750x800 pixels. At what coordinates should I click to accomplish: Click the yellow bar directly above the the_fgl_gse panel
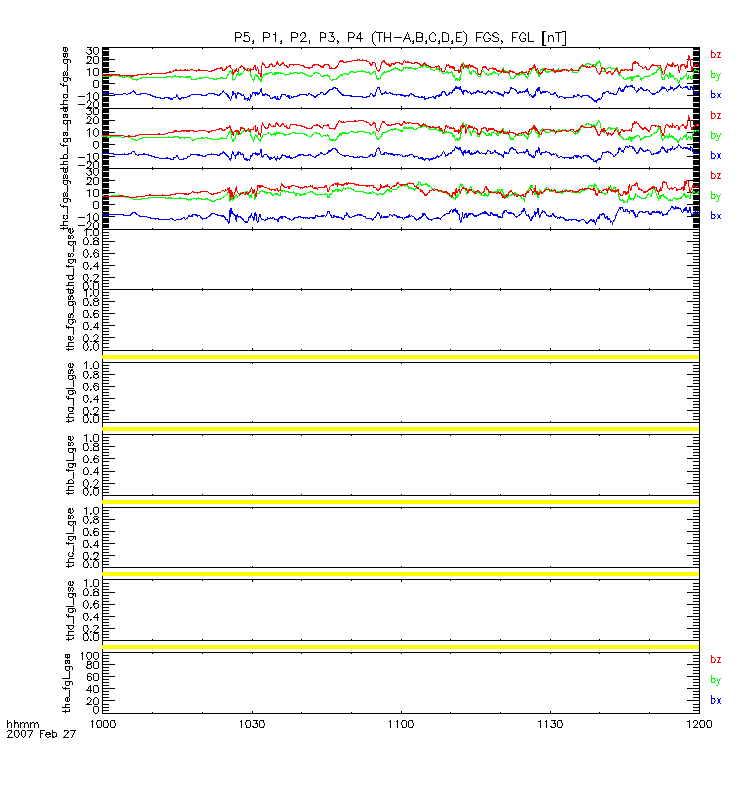401,647
